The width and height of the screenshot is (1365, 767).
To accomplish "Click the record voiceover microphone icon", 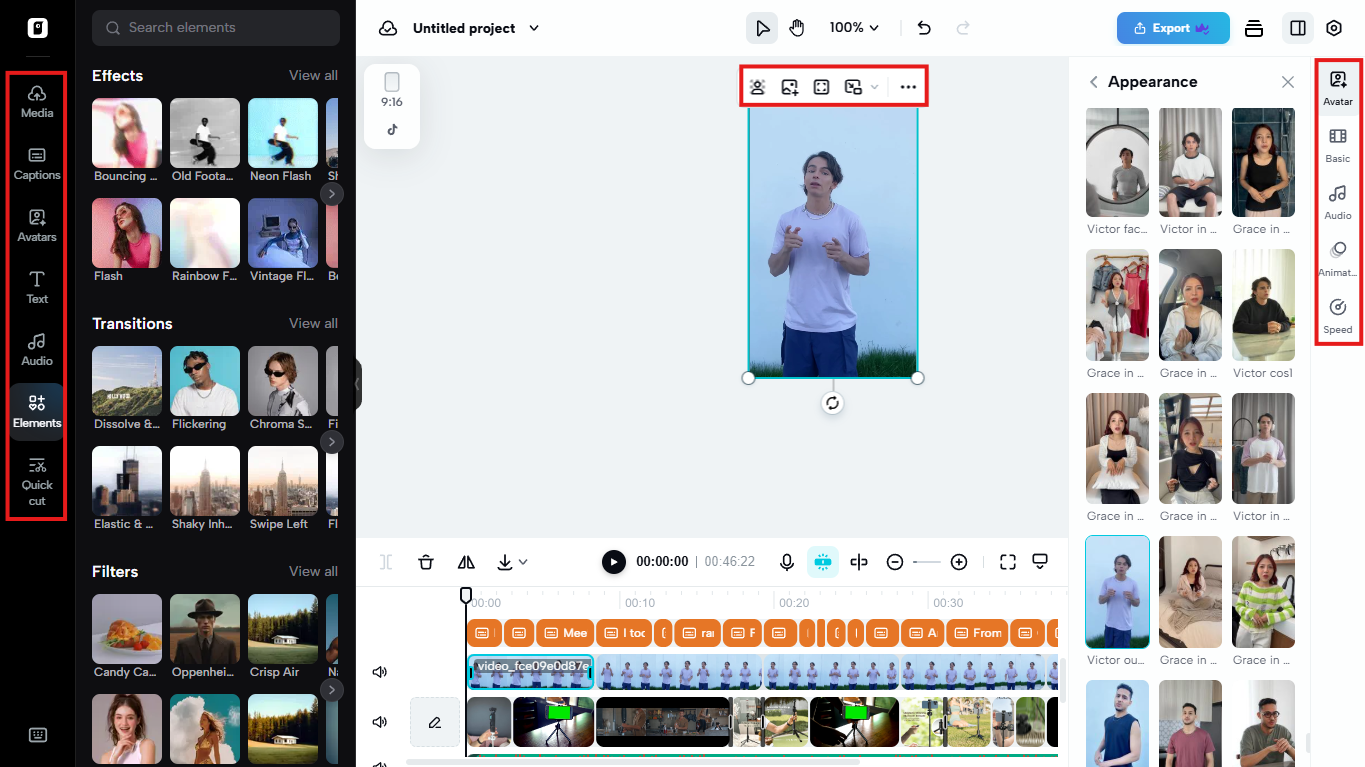I will [787, 562].
